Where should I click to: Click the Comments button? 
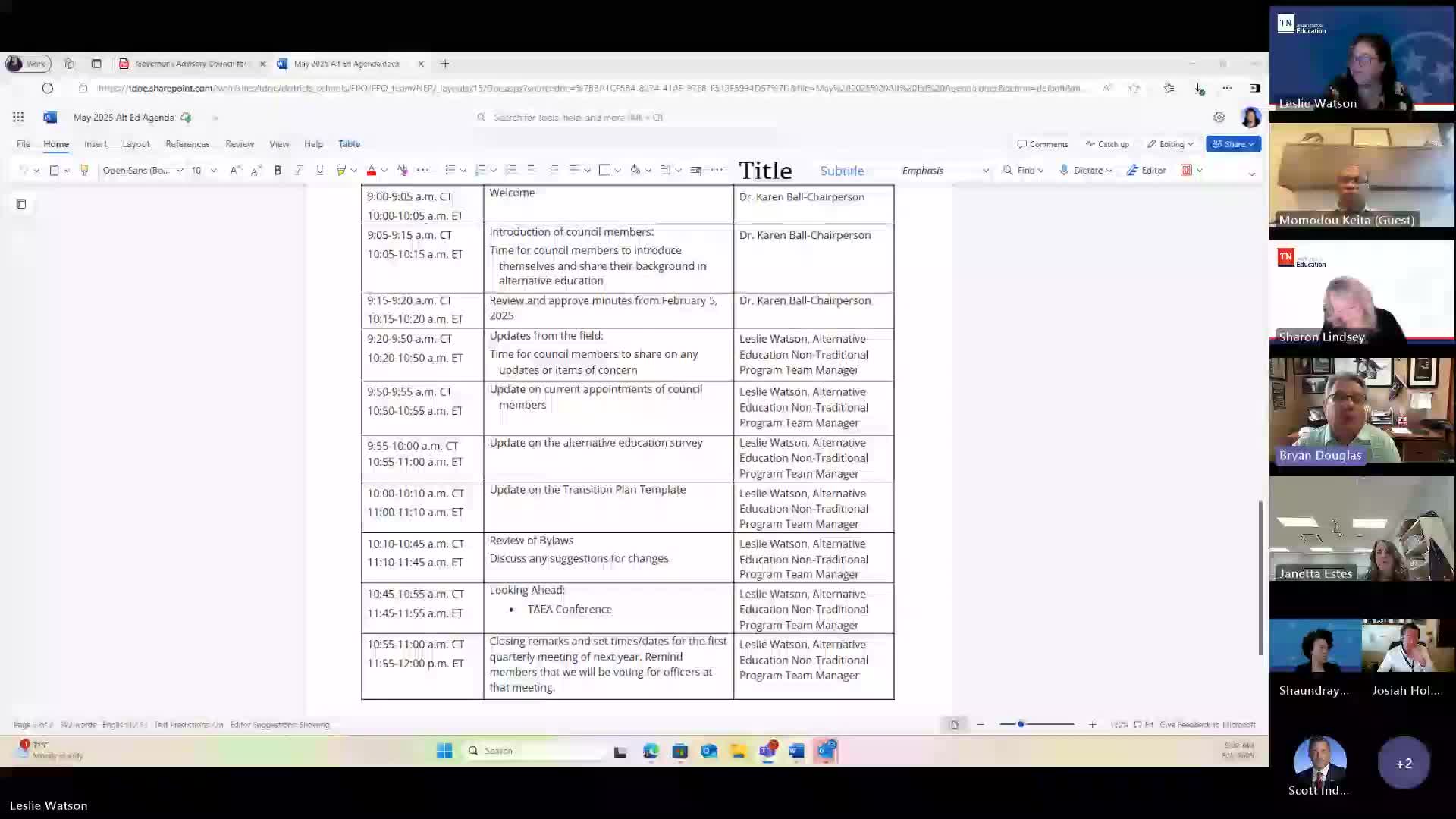coord(1042,144)
